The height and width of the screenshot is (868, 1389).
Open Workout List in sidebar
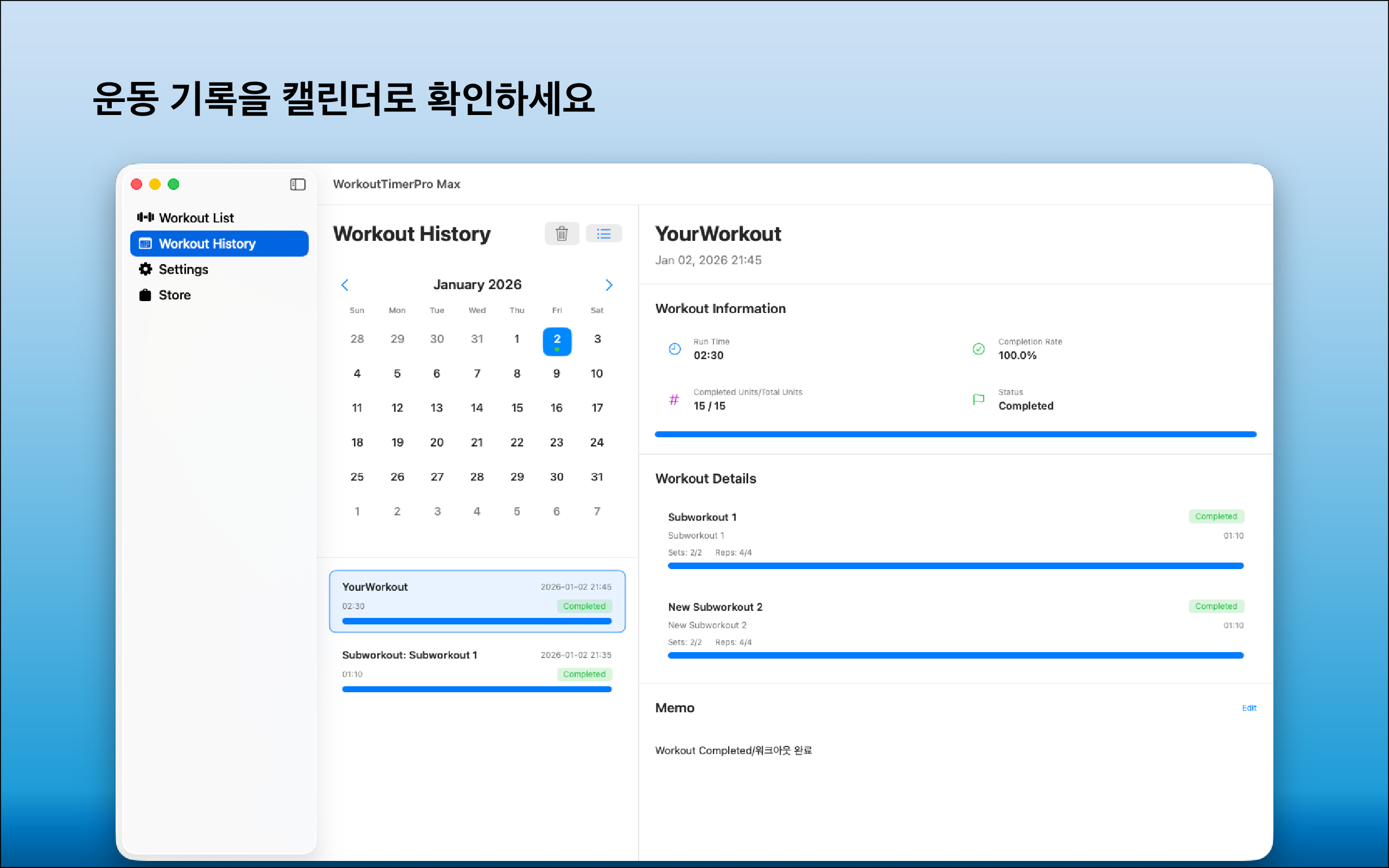196,218
